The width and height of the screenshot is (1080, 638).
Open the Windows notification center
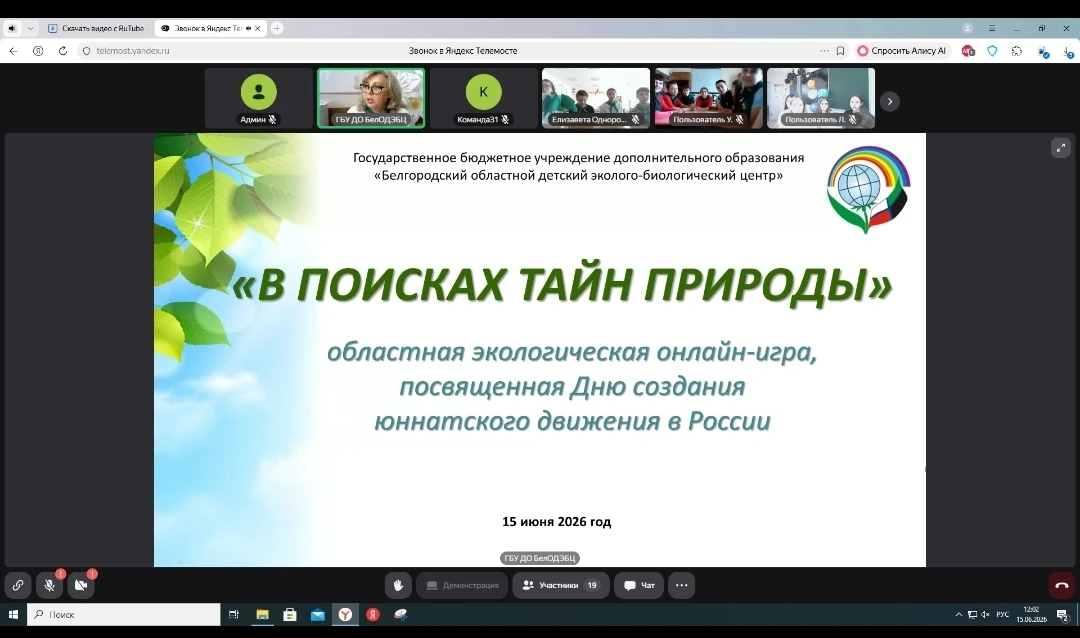1063,614
